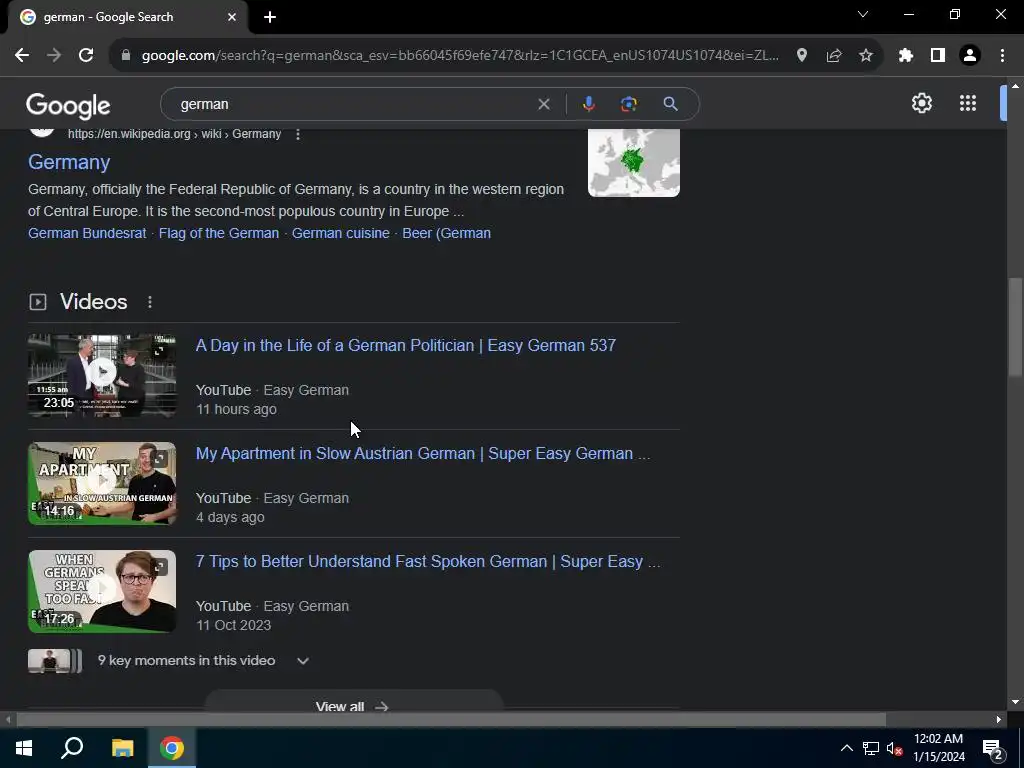1024x768 pixels.
Task: Open Chrome side panel
Action: click(x=937, y=56)
